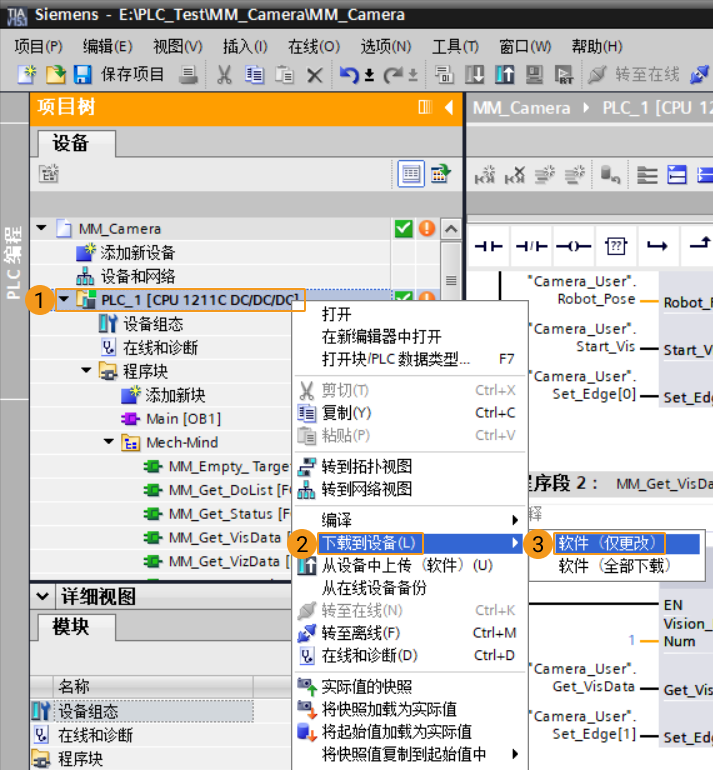The height and width of the screenshot is (770, 713).
Task: Click the Start runtime RT icon
Action: (564, 75)
